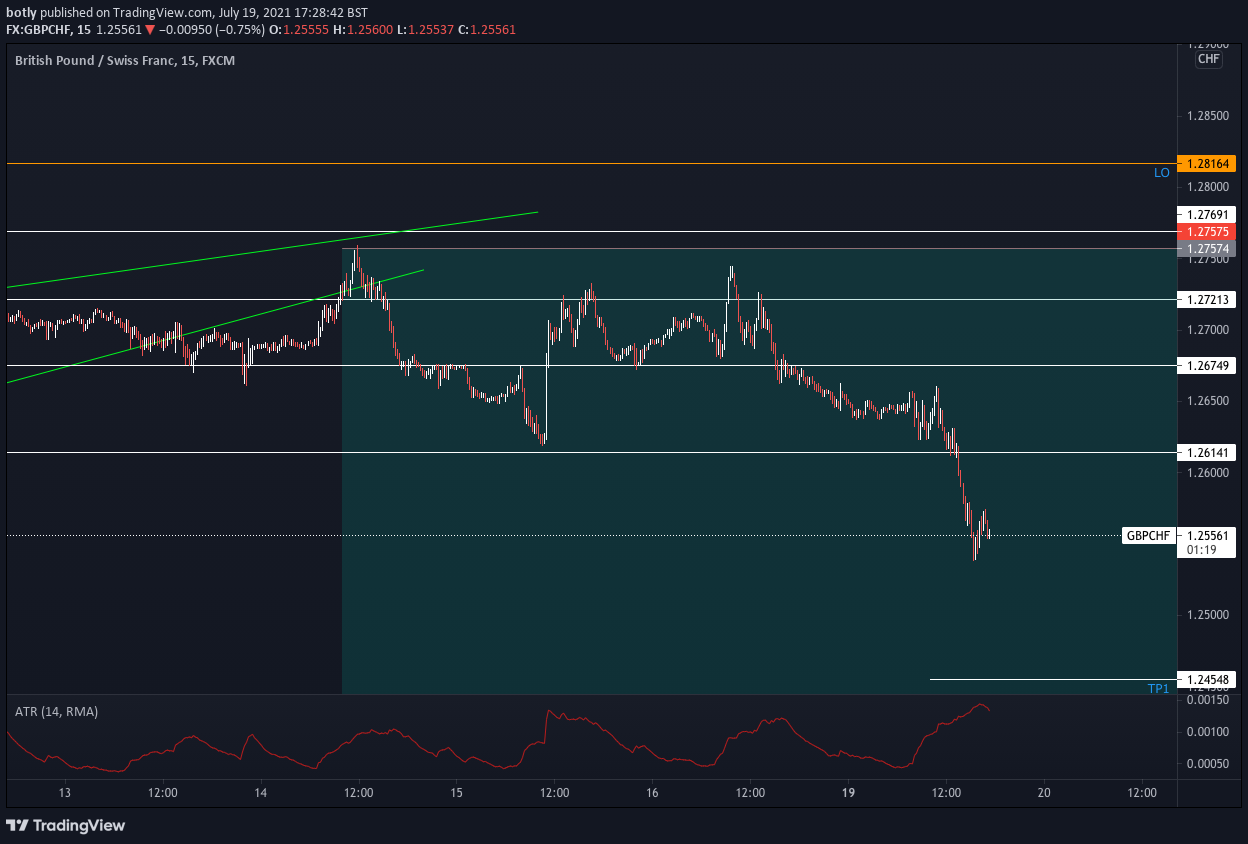Click the date label 16 on time axis
The width and height of the screenshot is (1248, 844).
(652, 793)
